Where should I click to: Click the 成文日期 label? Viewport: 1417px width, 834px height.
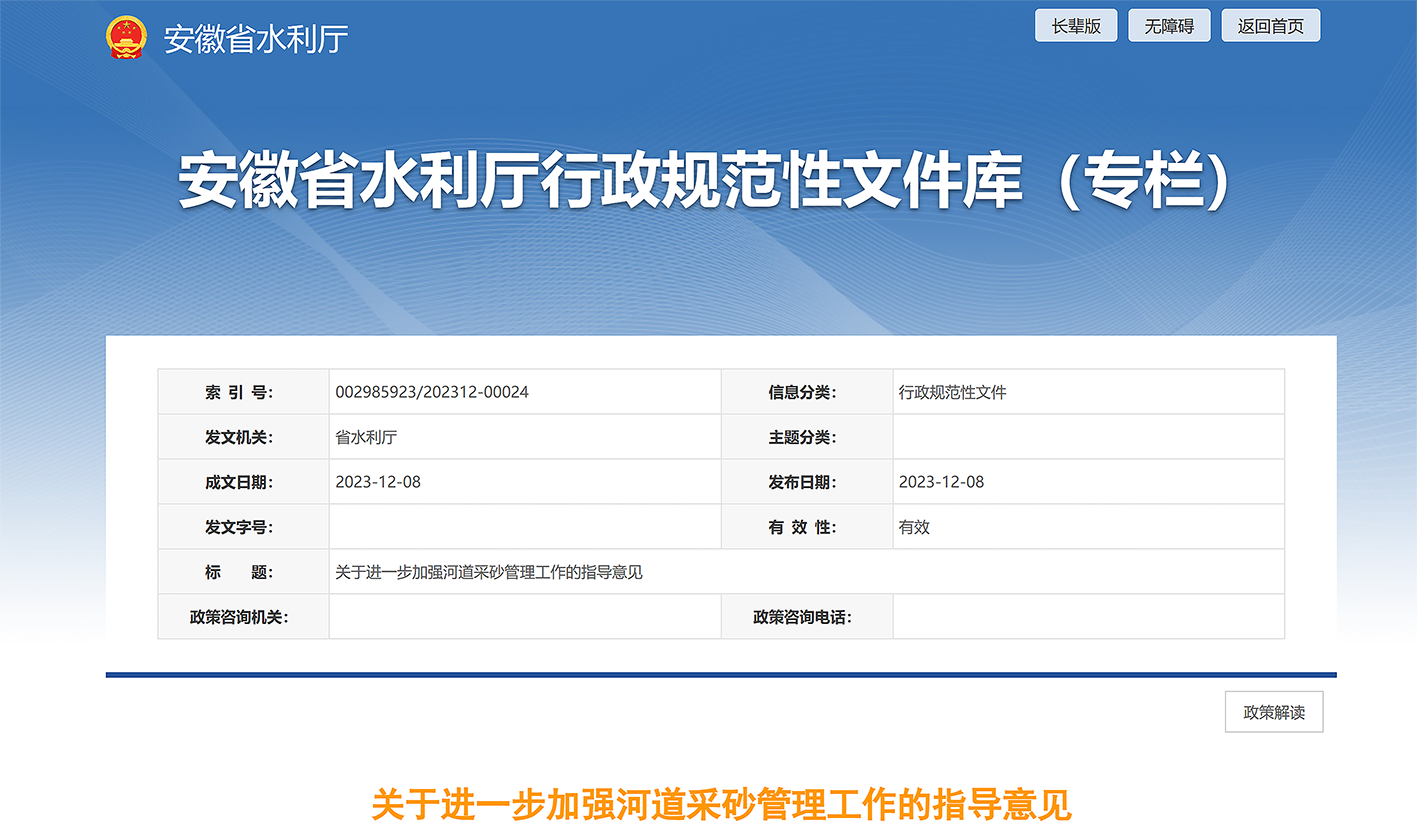[x=239, y=482]
